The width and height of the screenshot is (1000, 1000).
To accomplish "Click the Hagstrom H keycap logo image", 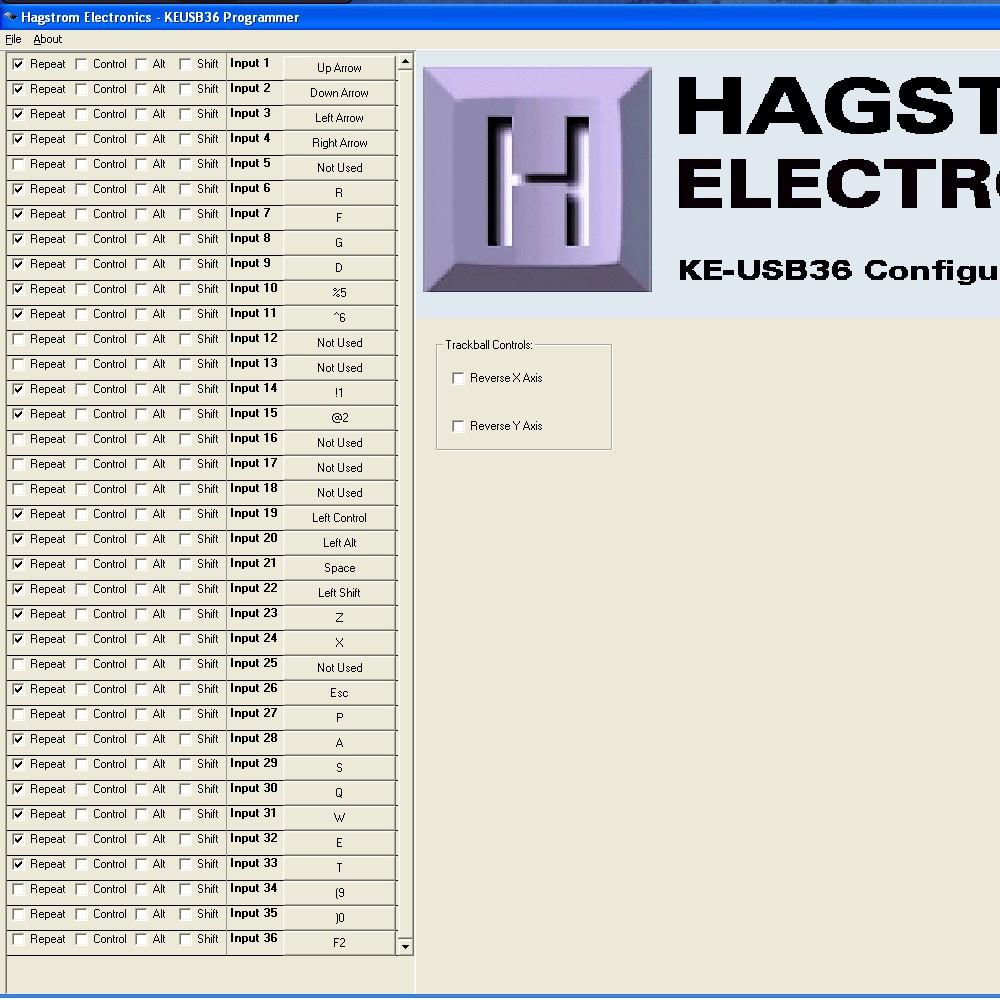I will (x=537, y=180).
